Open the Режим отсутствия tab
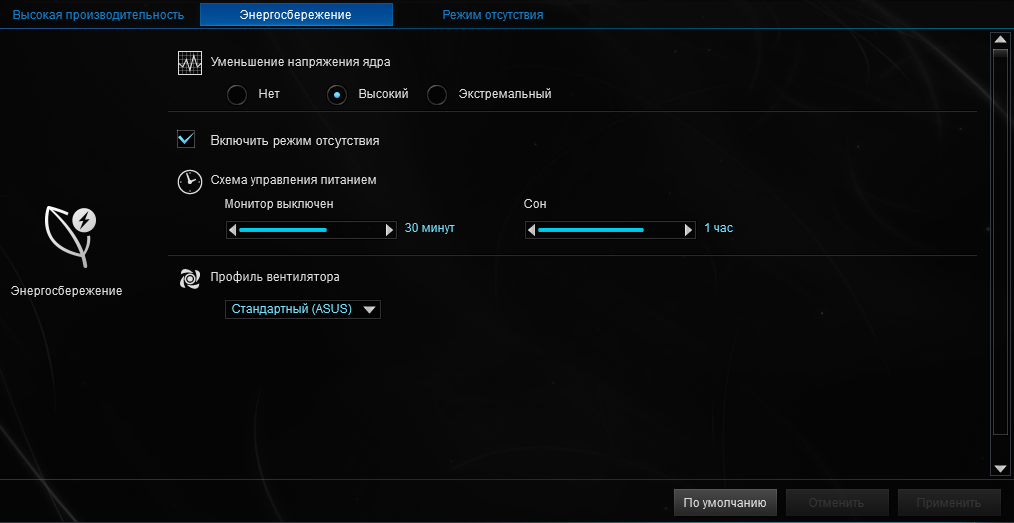The image size is (1014, 523). 493,15
